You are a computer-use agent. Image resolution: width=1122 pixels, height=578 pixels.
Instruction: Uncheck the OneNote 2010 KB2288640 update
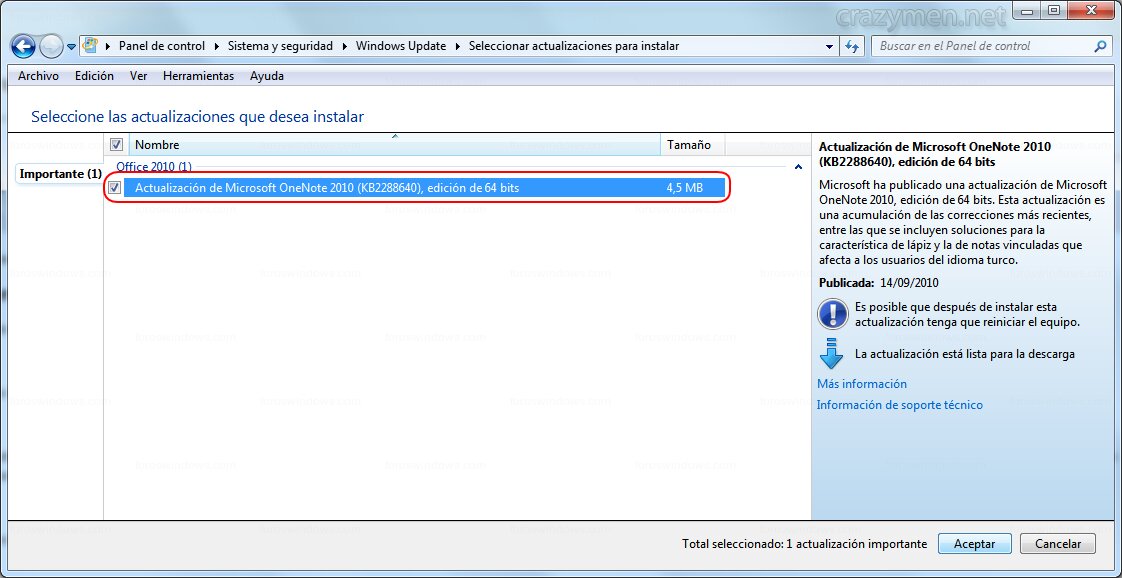click(115, 187)
